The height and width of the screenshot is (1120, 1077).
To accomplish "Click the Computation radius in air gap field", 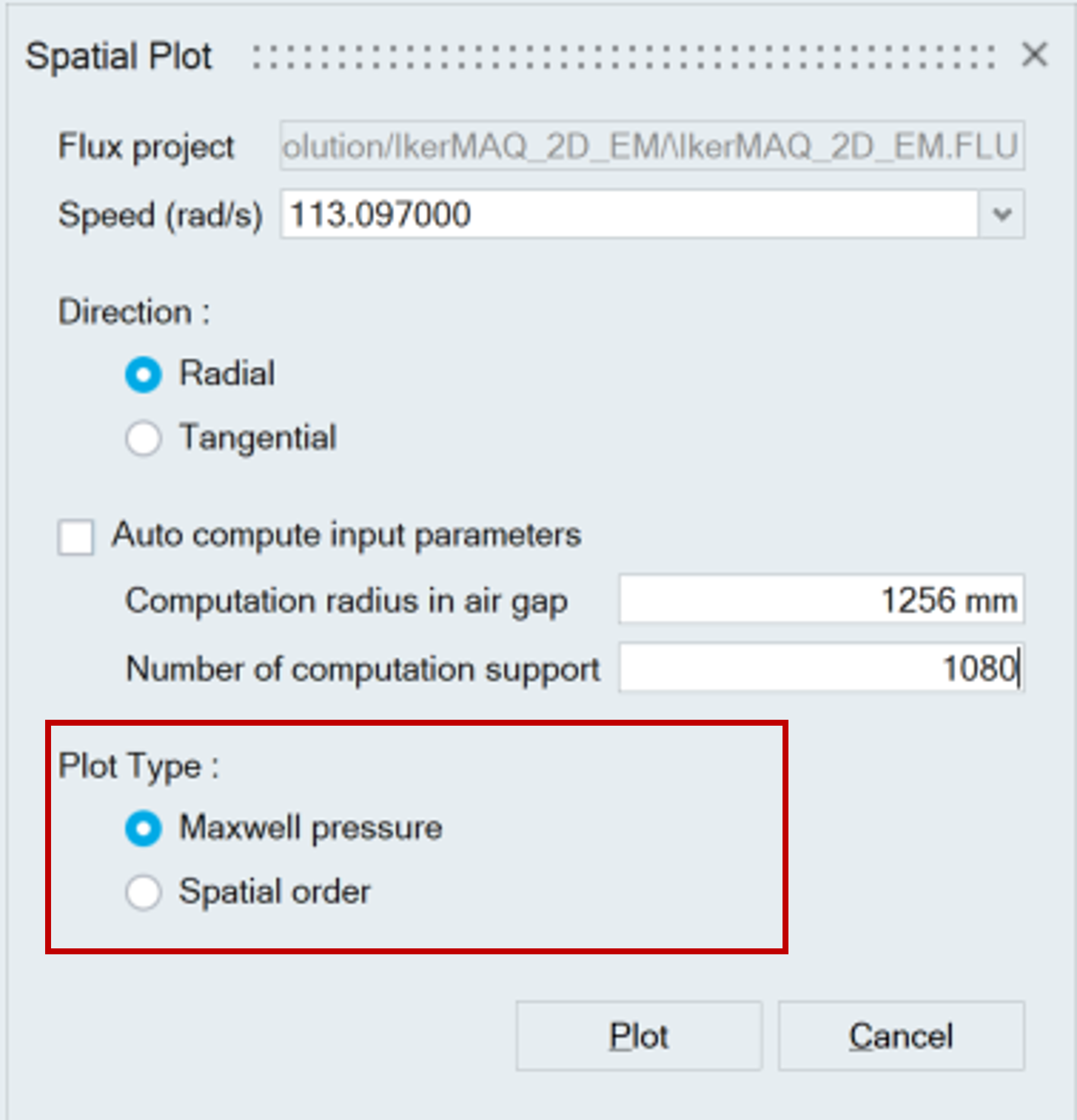I will (821, 600).
